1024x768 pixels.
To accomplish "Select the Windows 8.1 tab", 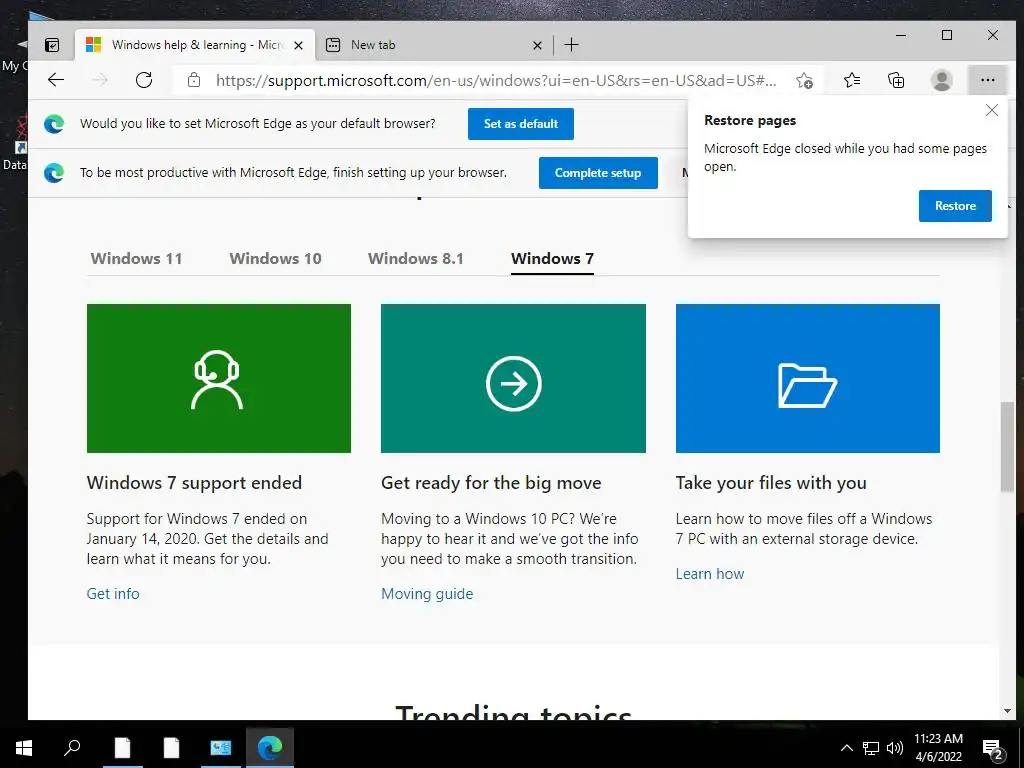I will 416,259.
